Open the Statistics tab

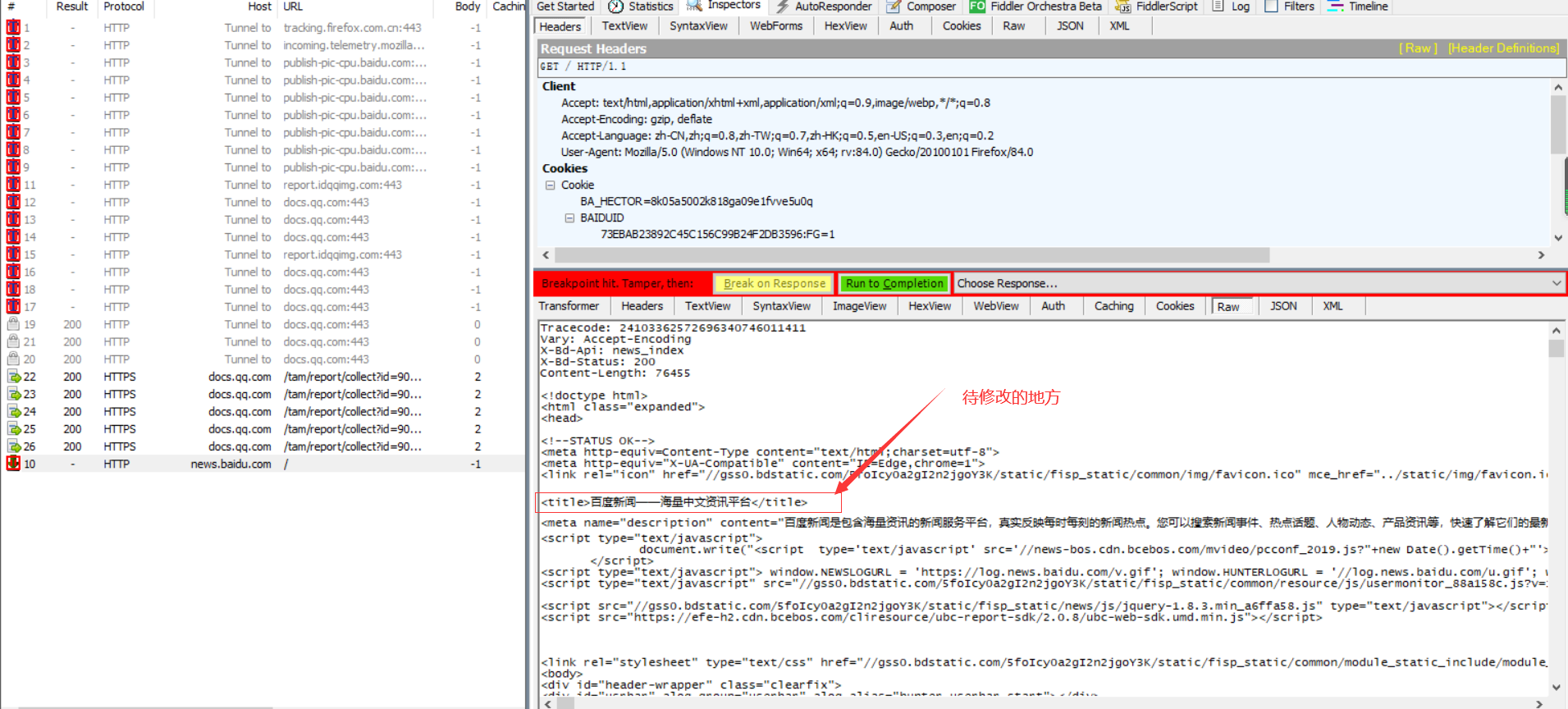click(640, 7)
